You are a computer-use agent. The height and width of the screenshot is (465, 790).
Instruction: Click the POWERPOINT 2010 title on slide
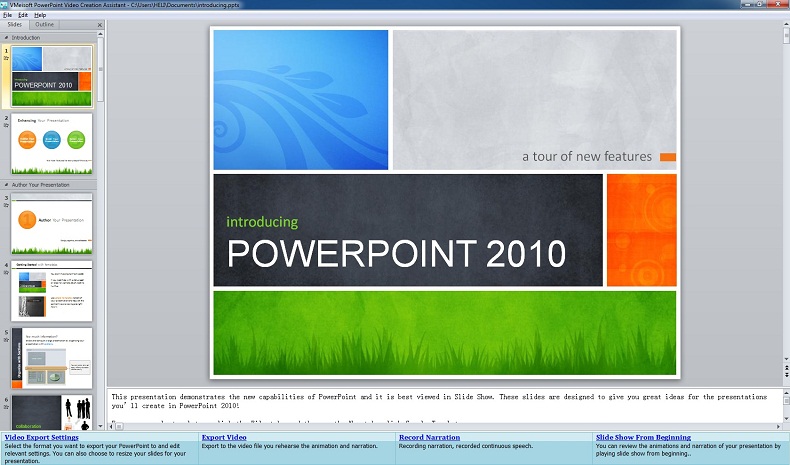click(397, 253)
